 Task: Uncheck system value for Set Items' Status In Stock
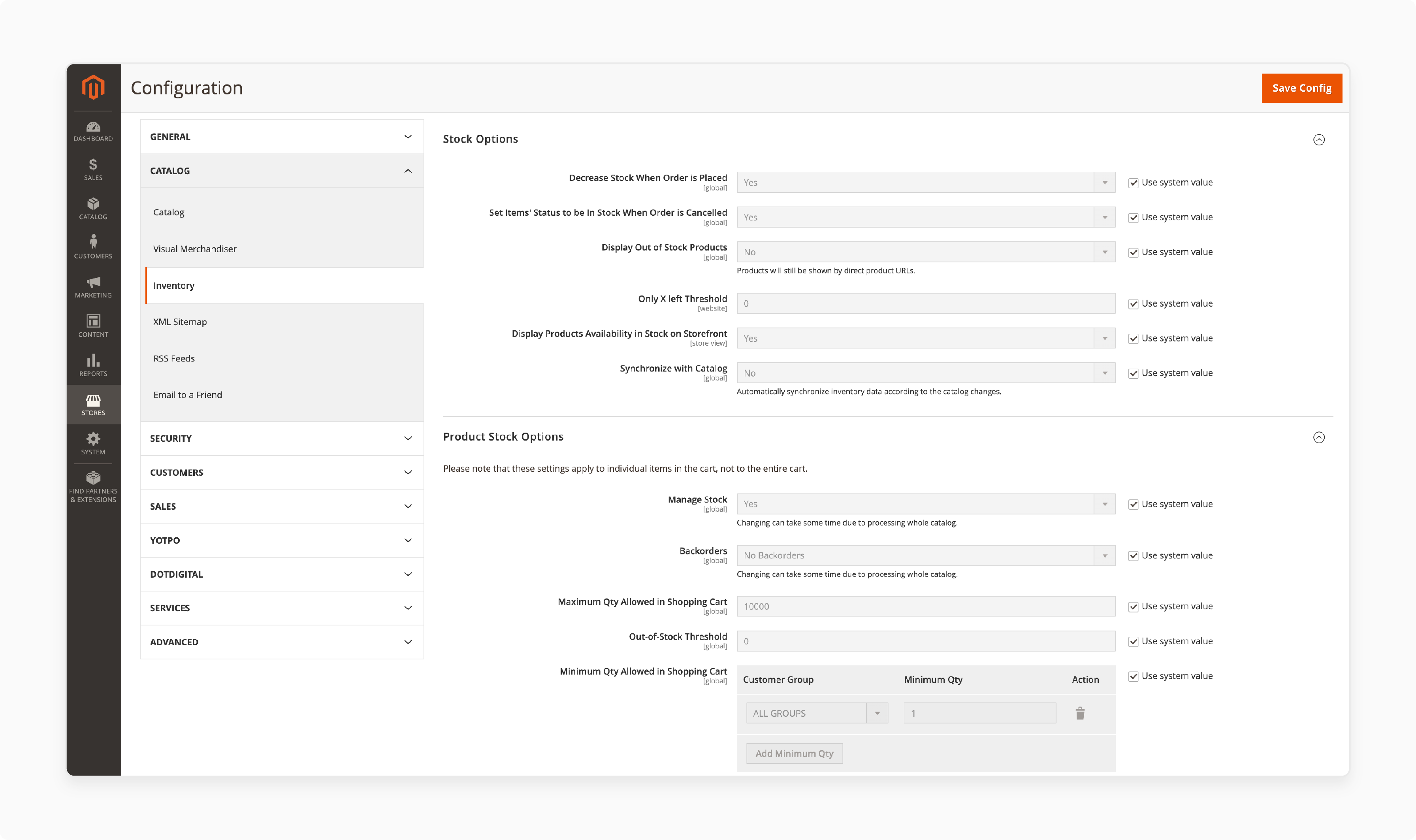point(1133,218)
